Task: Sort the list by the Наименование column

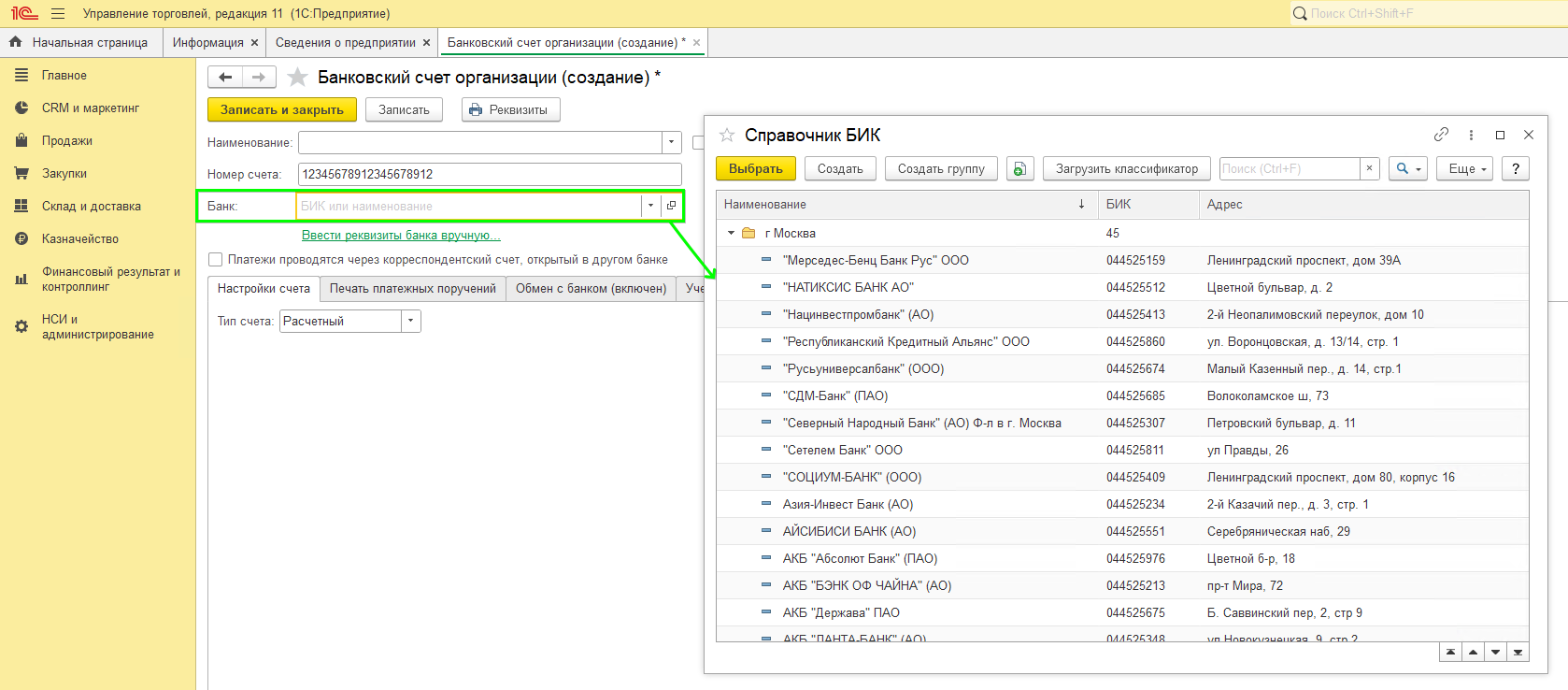Action: (906, 205)
